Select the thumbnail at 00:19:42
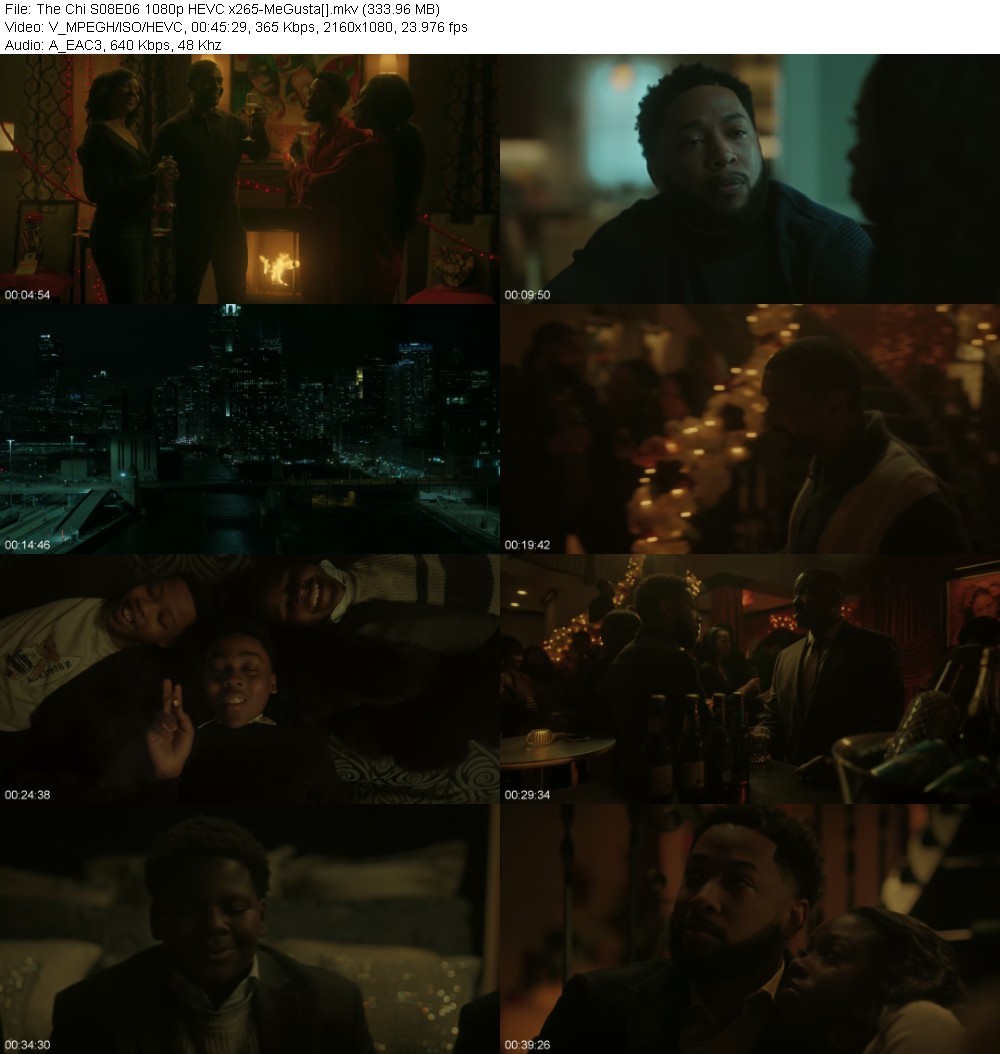Image resolution: width=1000 pixels, height=1054 pixels. tap(750, 429)
